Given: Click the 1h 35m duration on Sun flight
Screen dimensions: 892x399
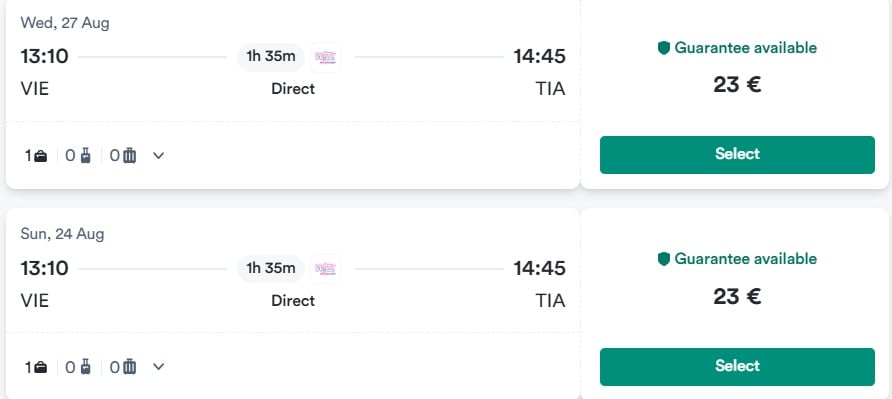Looking at the screenshot, I should 271,269.
